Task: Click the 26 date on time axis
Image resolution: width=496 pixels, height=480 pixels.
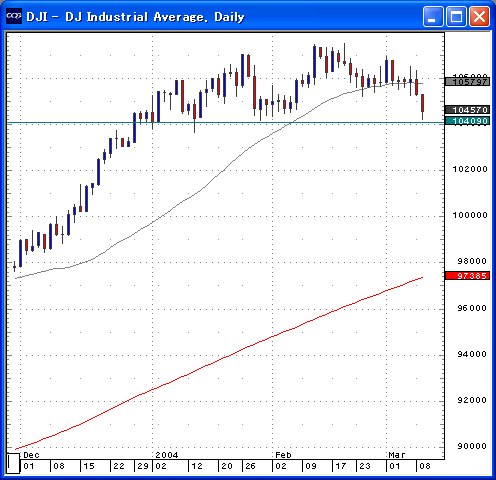Action: pos(250,466)
